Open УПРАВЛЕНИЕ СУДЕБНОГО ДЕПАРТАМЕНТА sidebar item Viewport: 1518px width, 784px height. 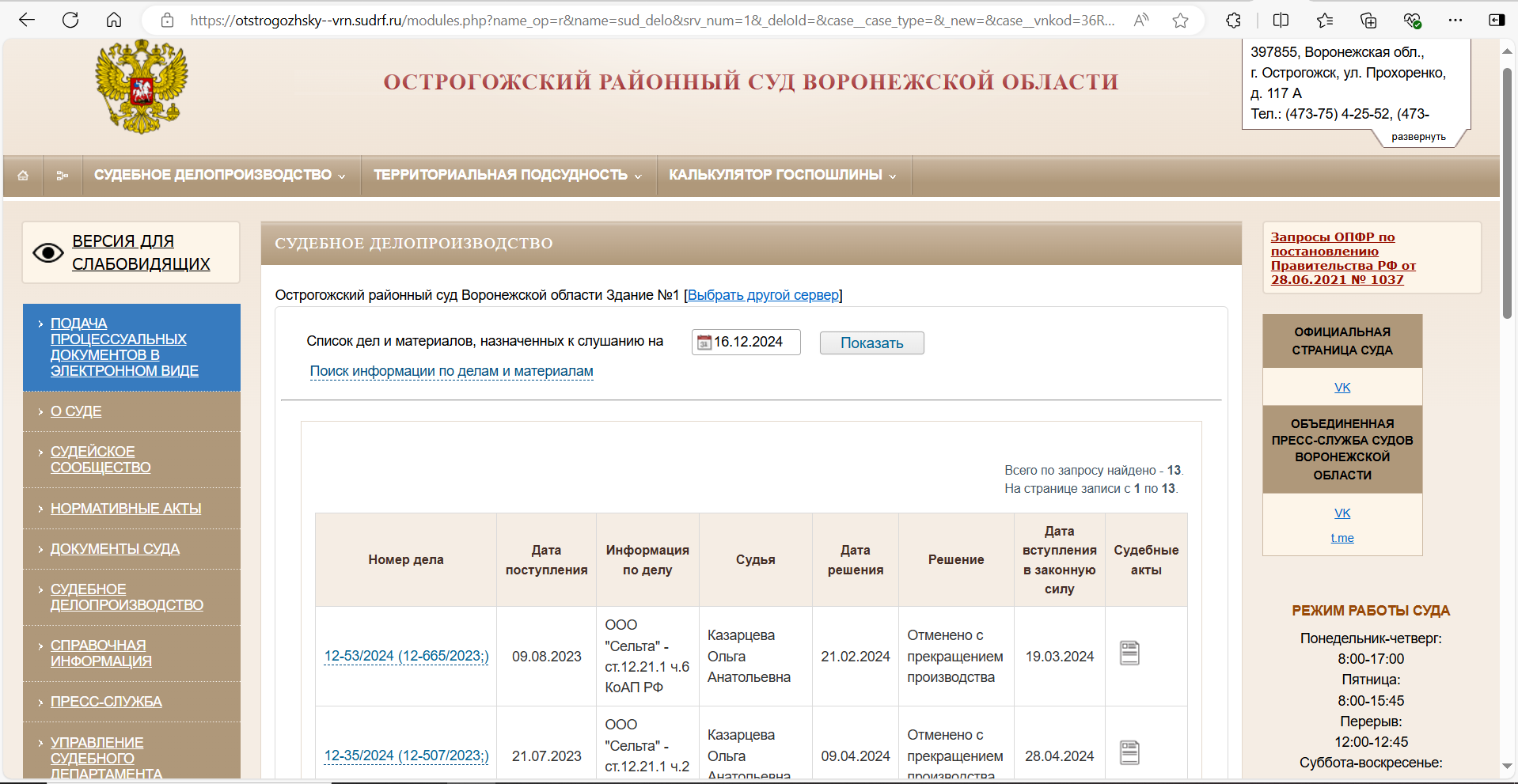(106, 758)
